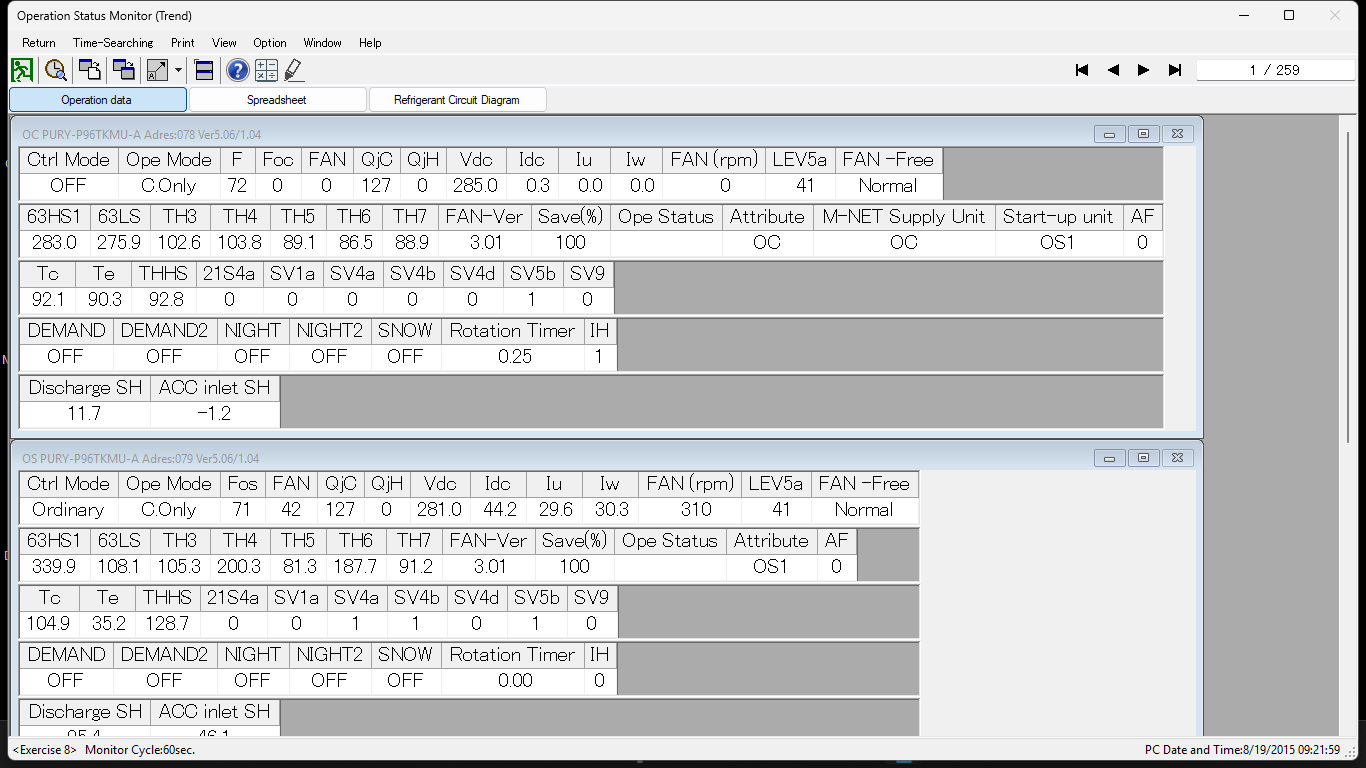This screenshot has width=1366, height=768.
Task: Click the Exercise 8 status bar label
Action: pos(45,750)
